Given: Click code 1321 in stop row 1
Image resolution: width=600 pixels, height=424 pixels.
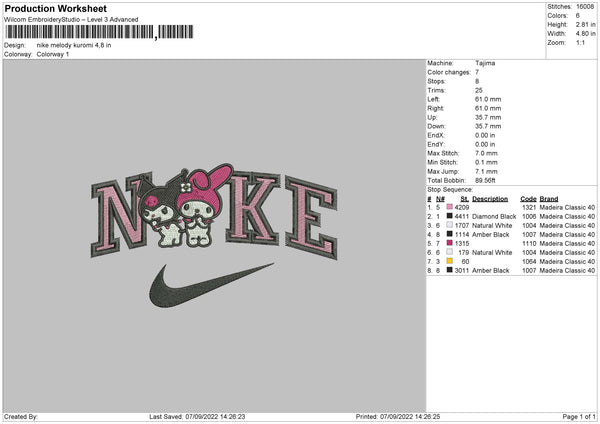Looking at the screenshot, I should click(529, 207).
